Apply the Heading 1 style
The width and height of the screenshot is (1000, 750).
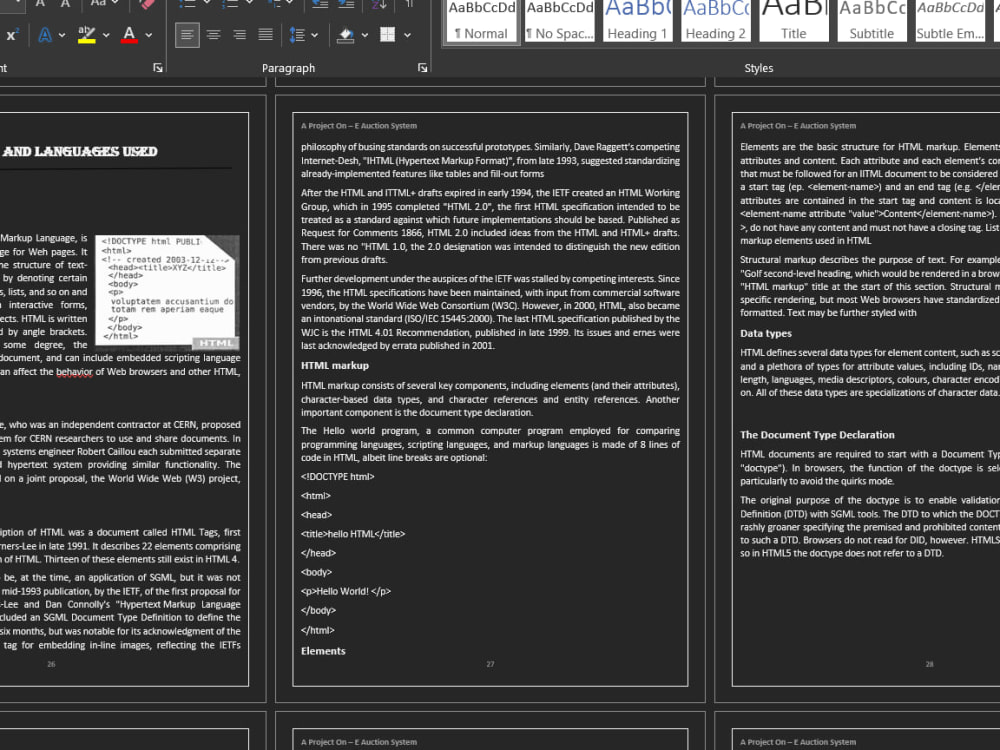[x=637, y=20]
